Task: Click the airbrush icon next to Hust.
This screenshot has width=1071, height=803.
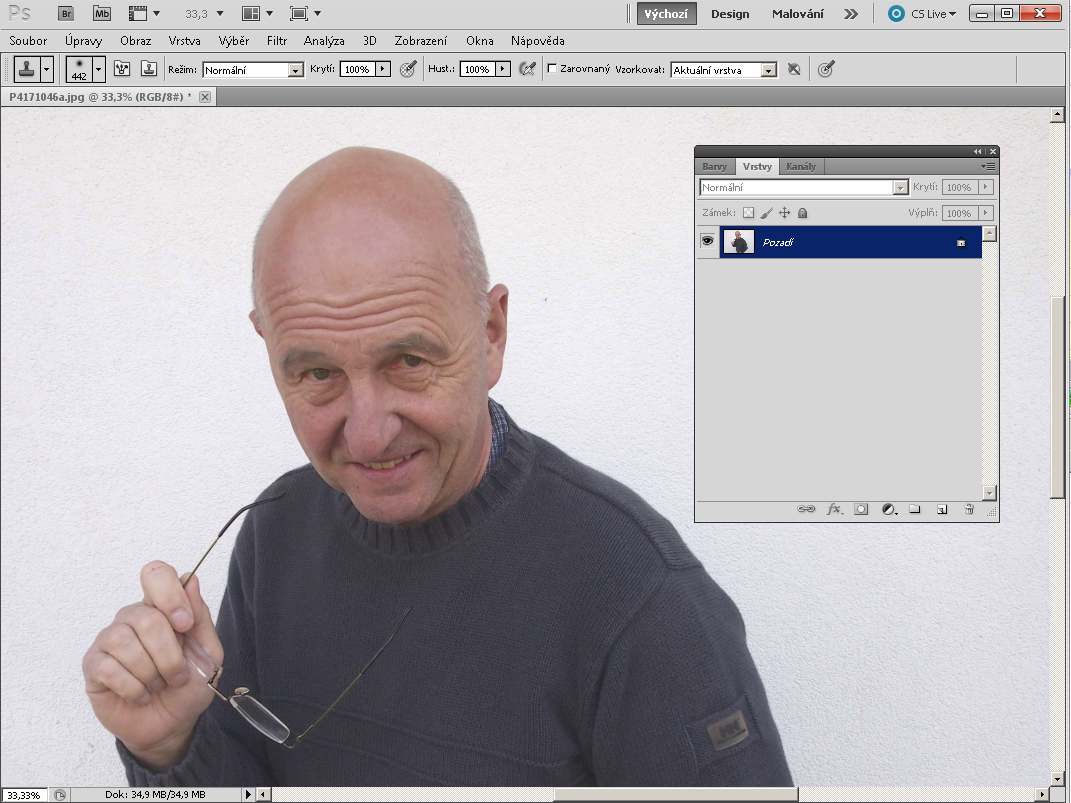Action: pyautogui.click(x=527, y=69)
